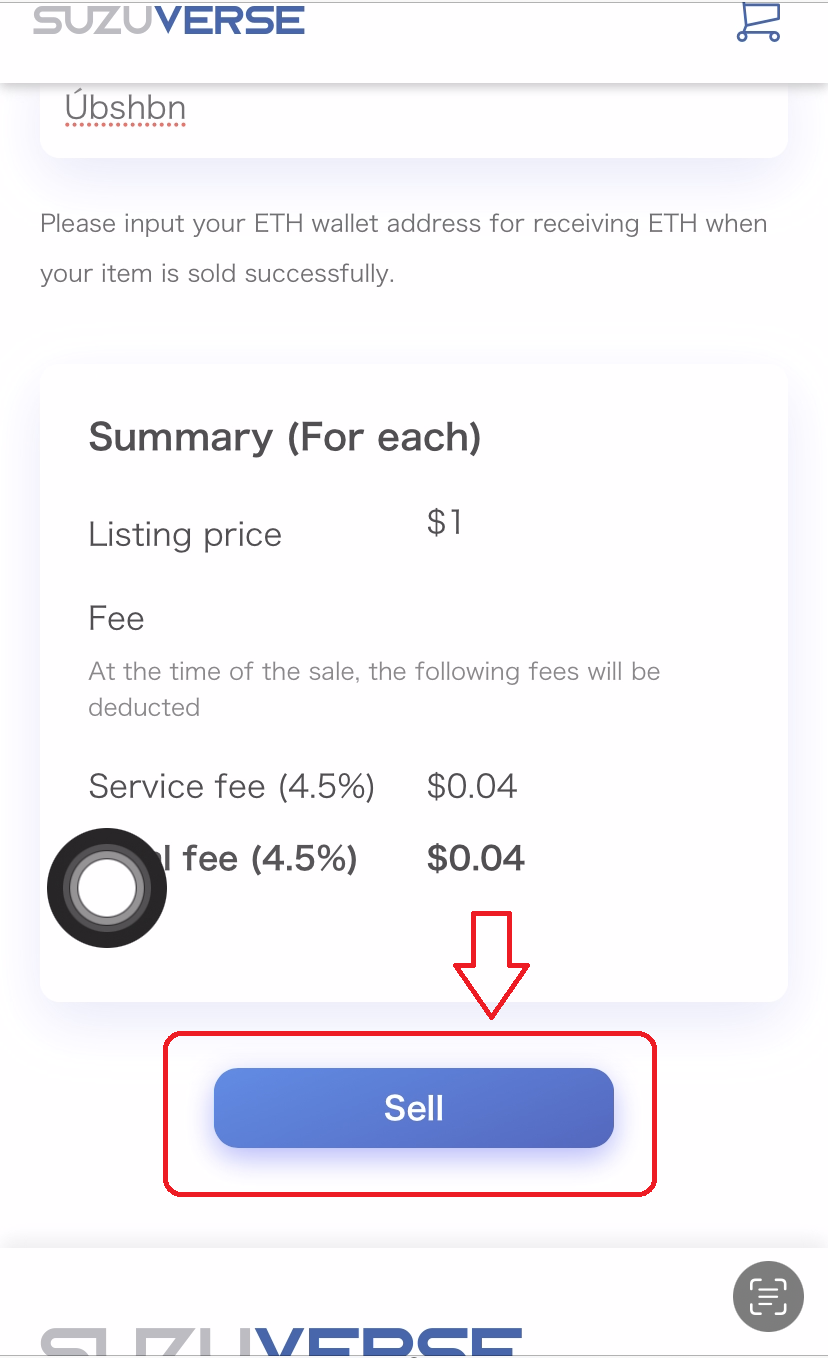Select the "Listing price" label
Viewport: 828px width, 1358px height.
pyautogui.click(x=185, y=534)
